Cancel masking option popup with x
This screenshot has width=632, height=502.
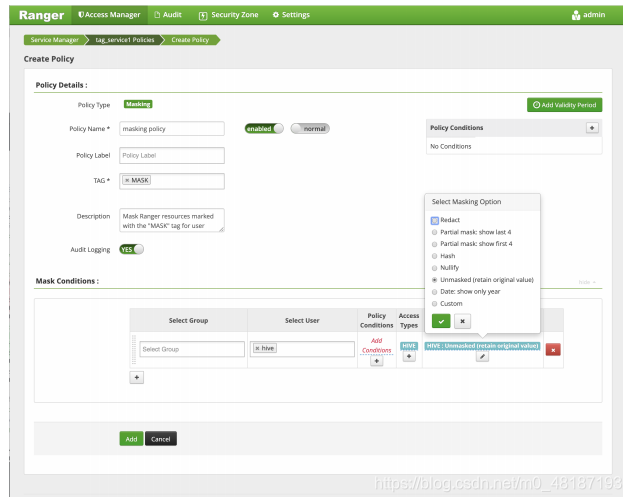point(462,321)
